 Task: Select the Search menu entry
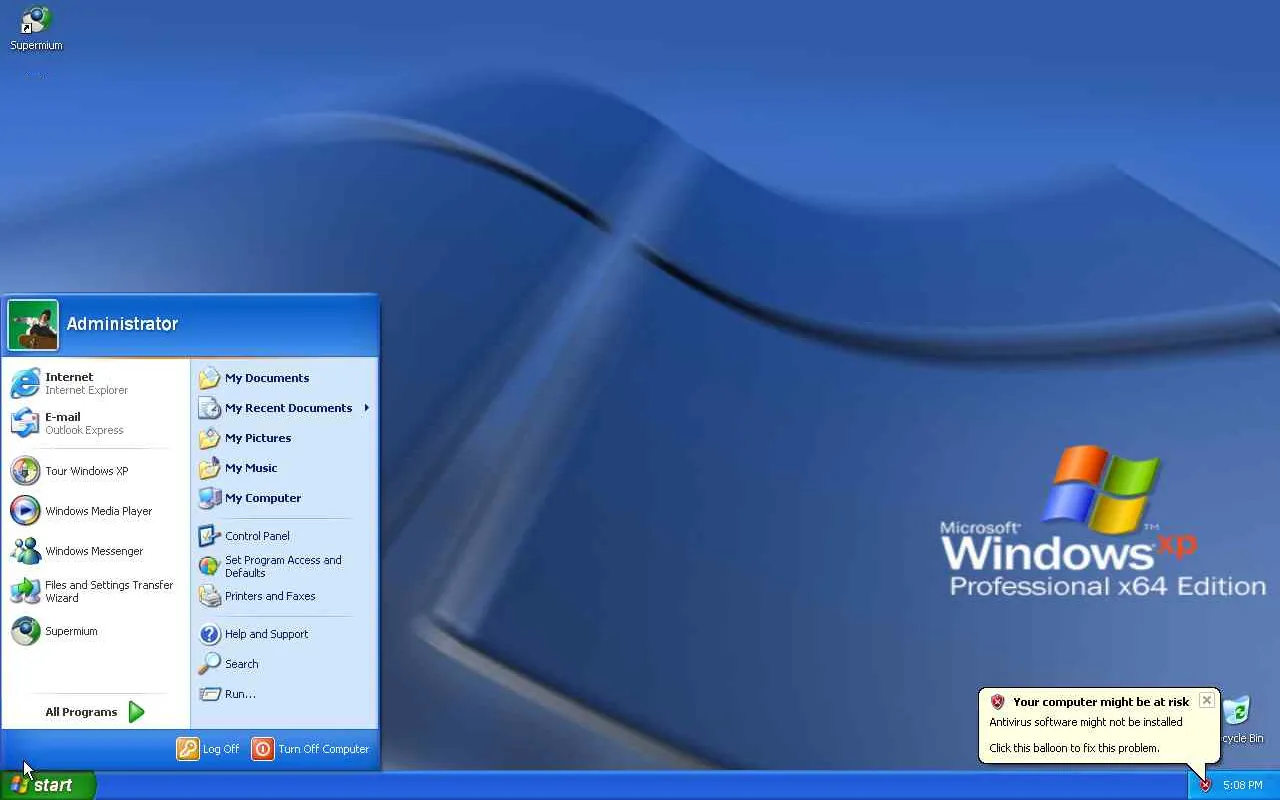pyautogui.click(x=242, y=664)
